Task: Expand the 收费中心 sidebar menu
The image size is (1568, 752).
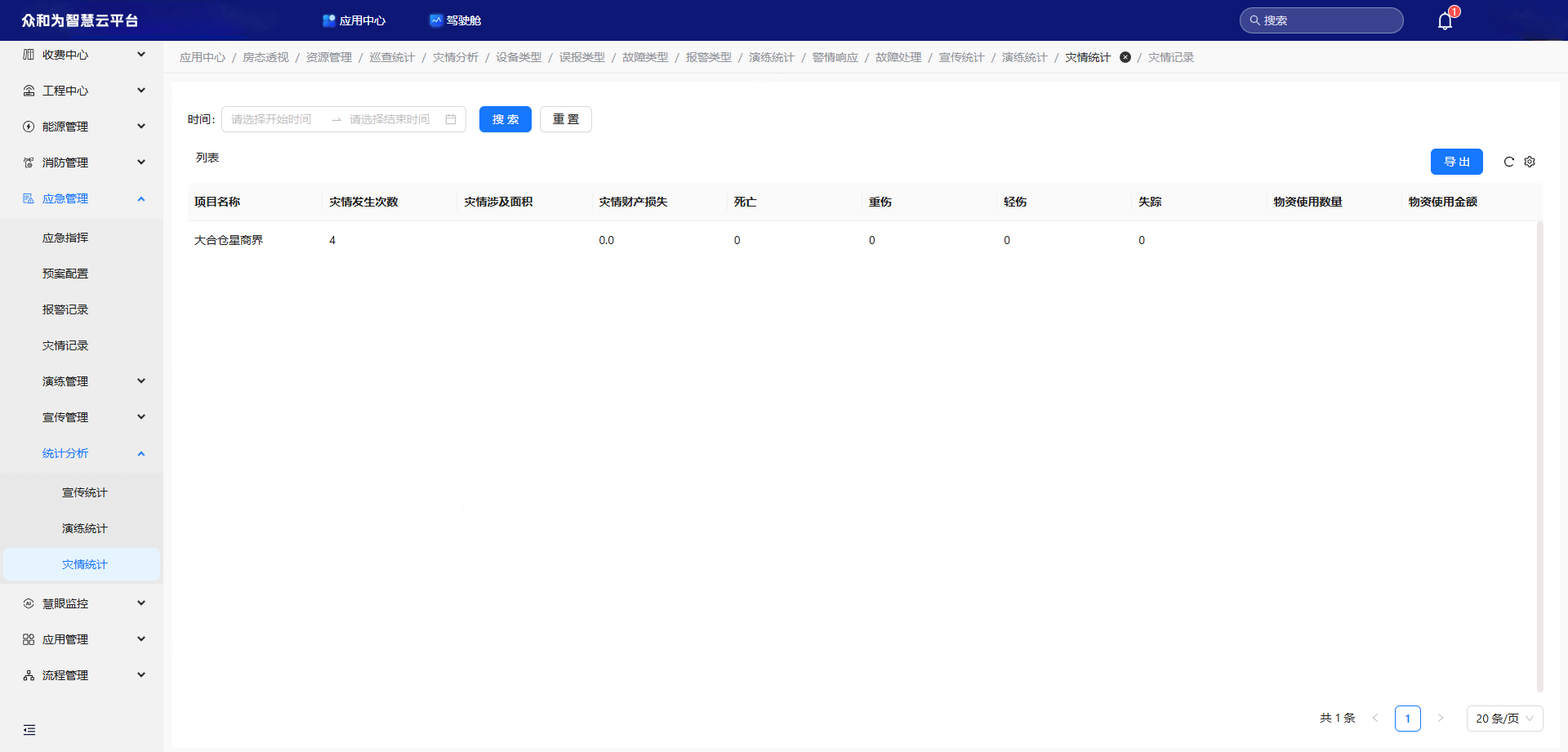Action: point(82,55)
